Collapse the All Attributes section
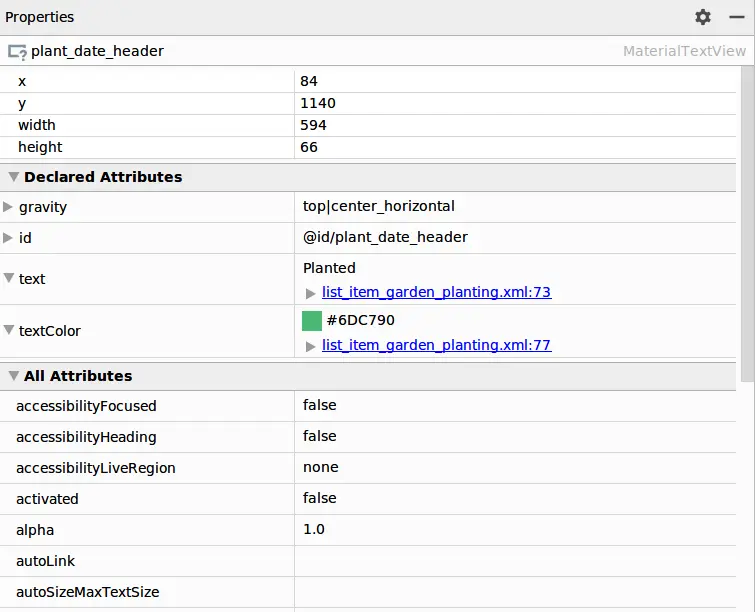755x612 pixels. pyautogui.click(x=13, y=376)
